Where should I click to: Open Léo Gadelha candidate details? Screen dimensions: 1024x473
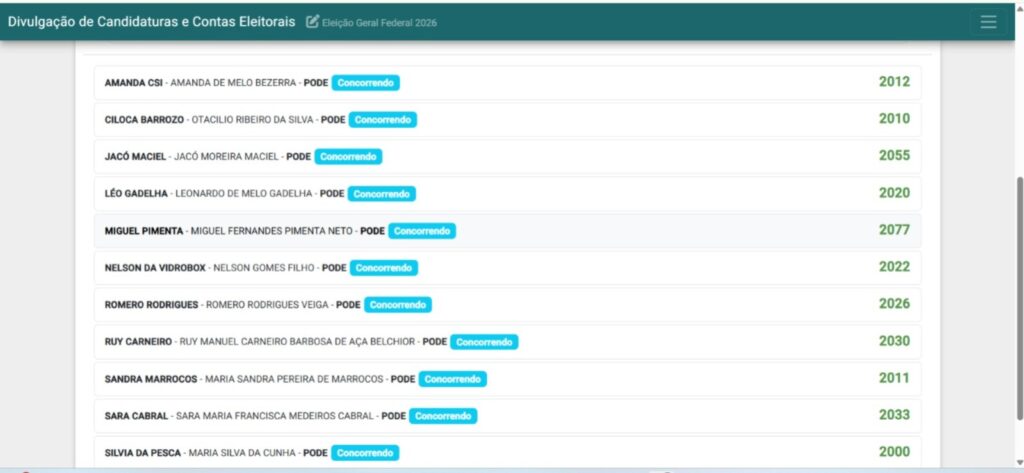[507, 194]
